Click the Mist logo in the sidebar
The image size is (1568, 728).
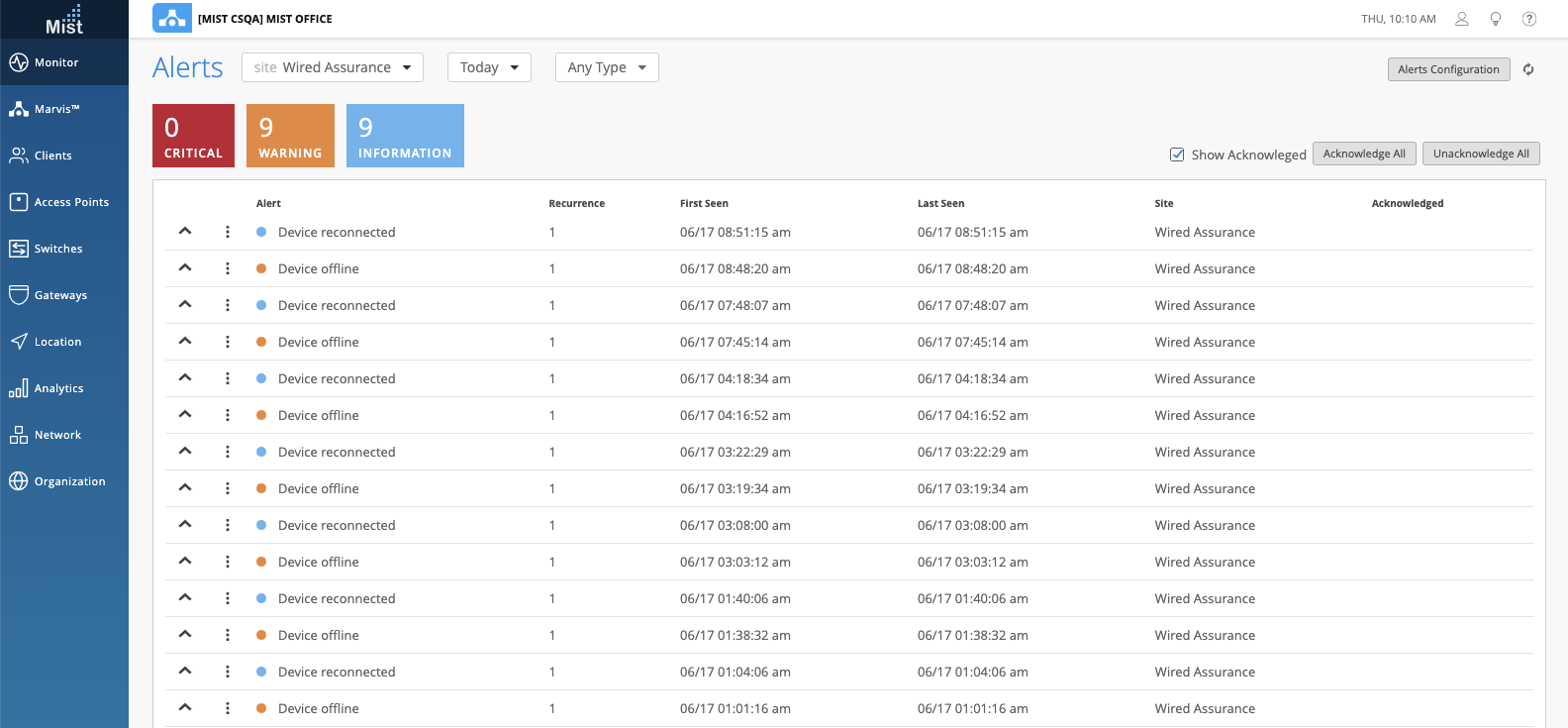pos(64,20)
